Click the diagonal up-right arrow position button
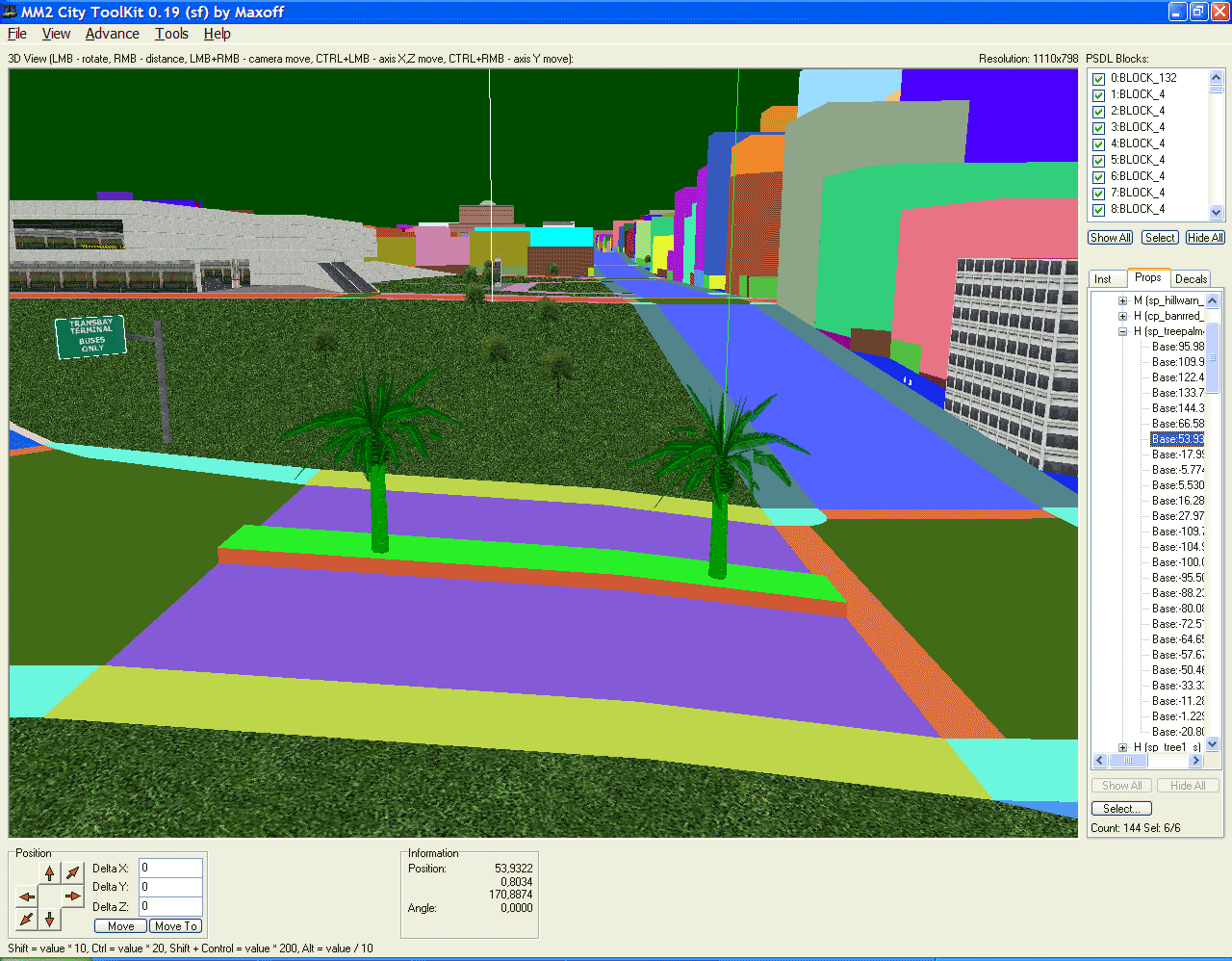The height and width of the screenshot is (961, 1232). [73, 873]
